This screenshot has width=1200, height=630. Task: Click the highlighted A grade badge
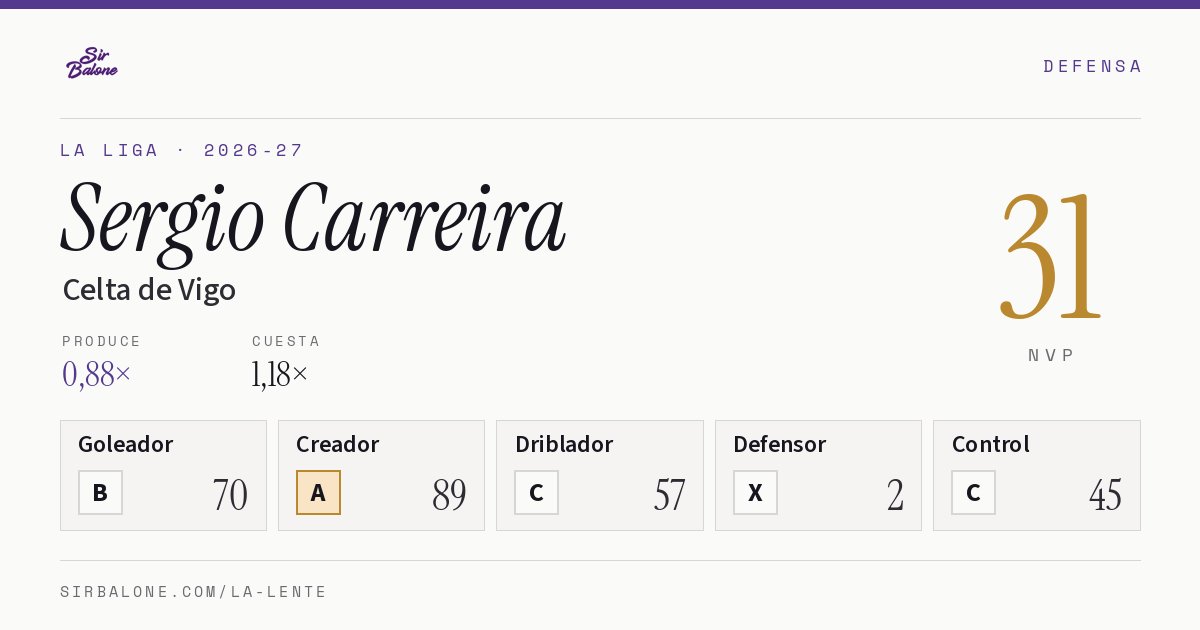point(318,492)
